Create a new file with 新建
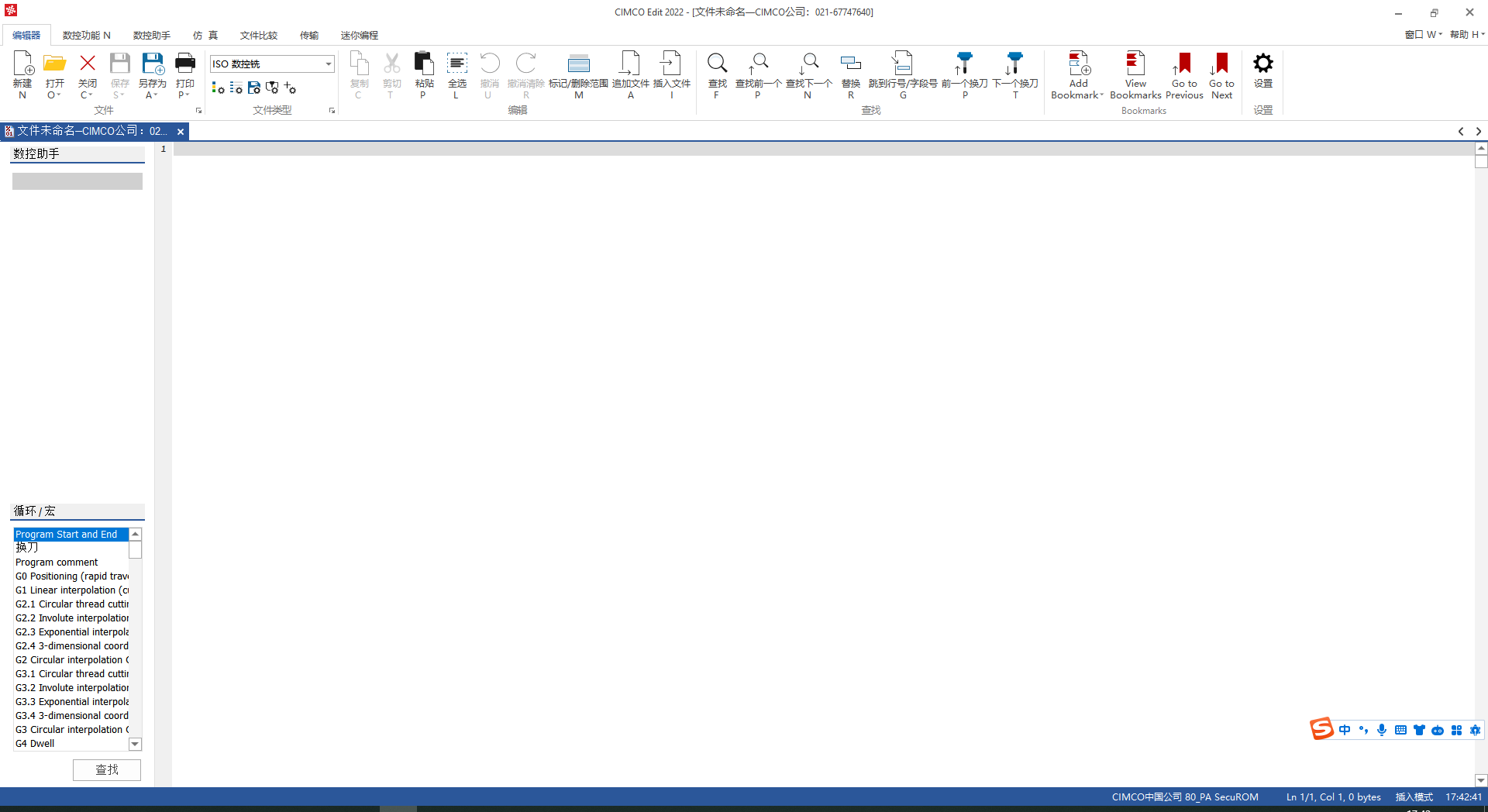 (x=22, y=74)
